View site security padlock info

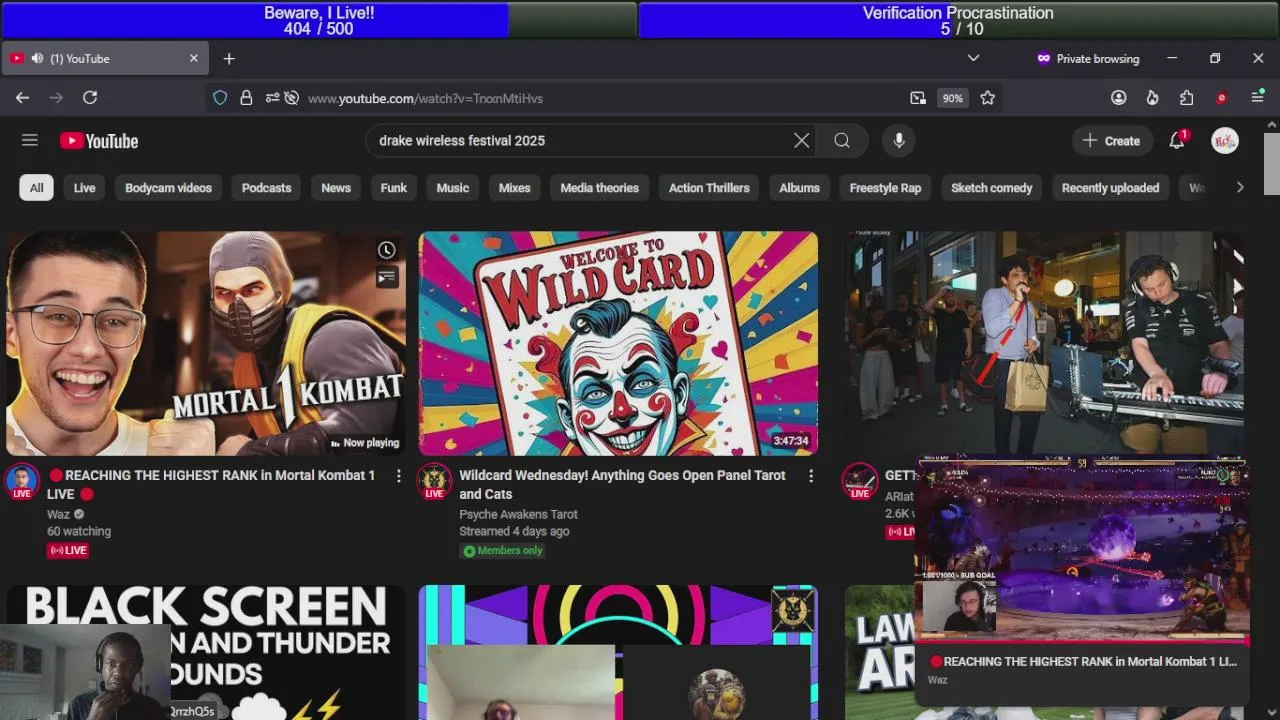pyautogui.click(x=246, y=98)
